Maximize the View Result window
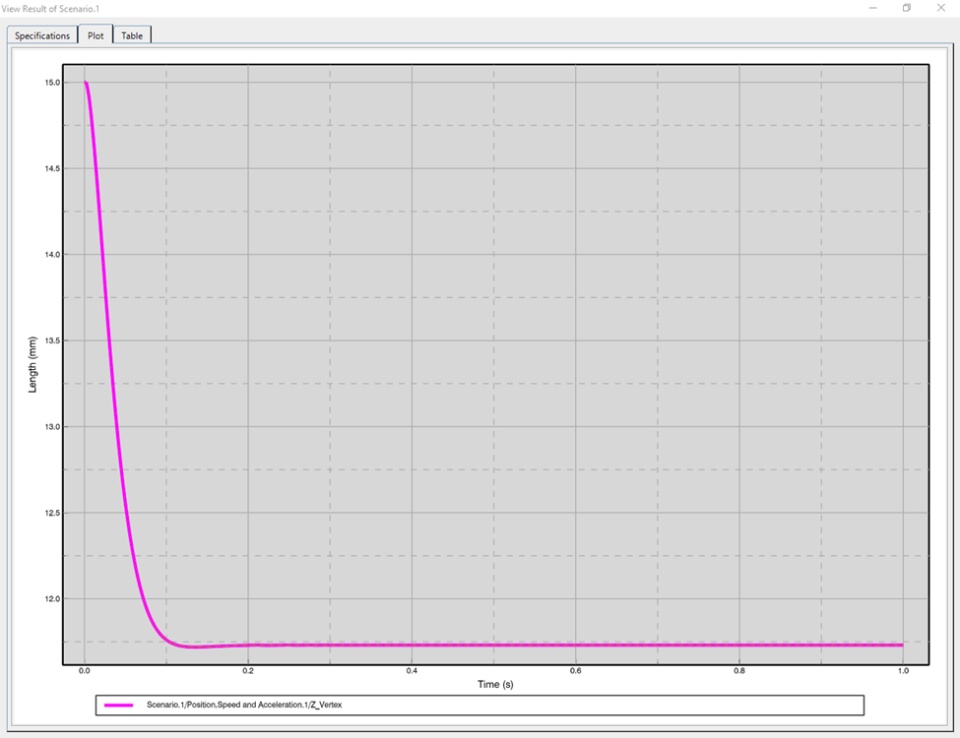The height and width of the screenshot is (738, 960). click(x=907, y=8)
